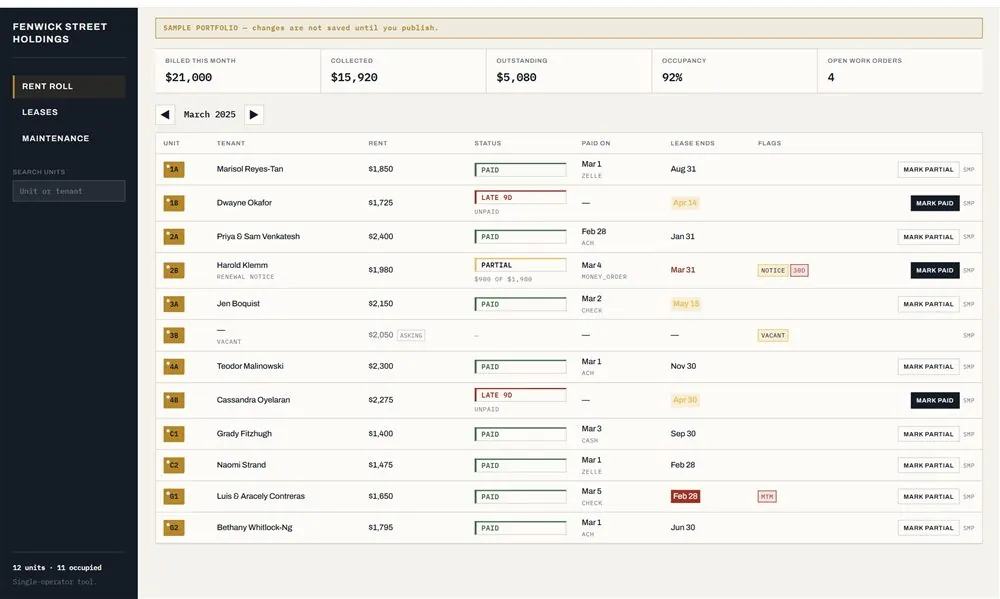Open unit C2 badge
The image size is (1000, 599).
[173, 465]
